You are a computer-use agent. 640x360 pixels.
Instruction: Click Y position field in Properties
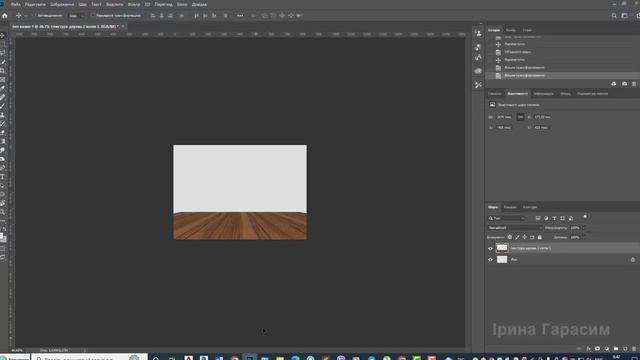541,128
